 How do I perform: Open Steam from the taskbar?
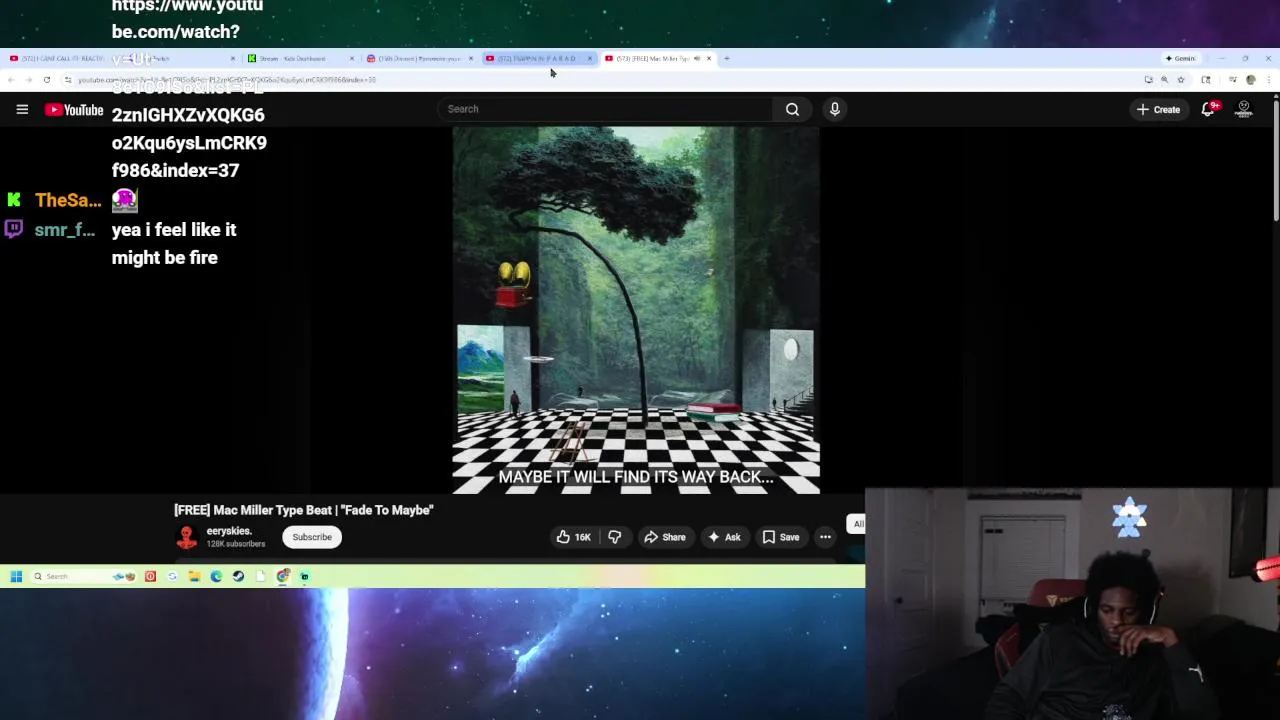[238, 576]
